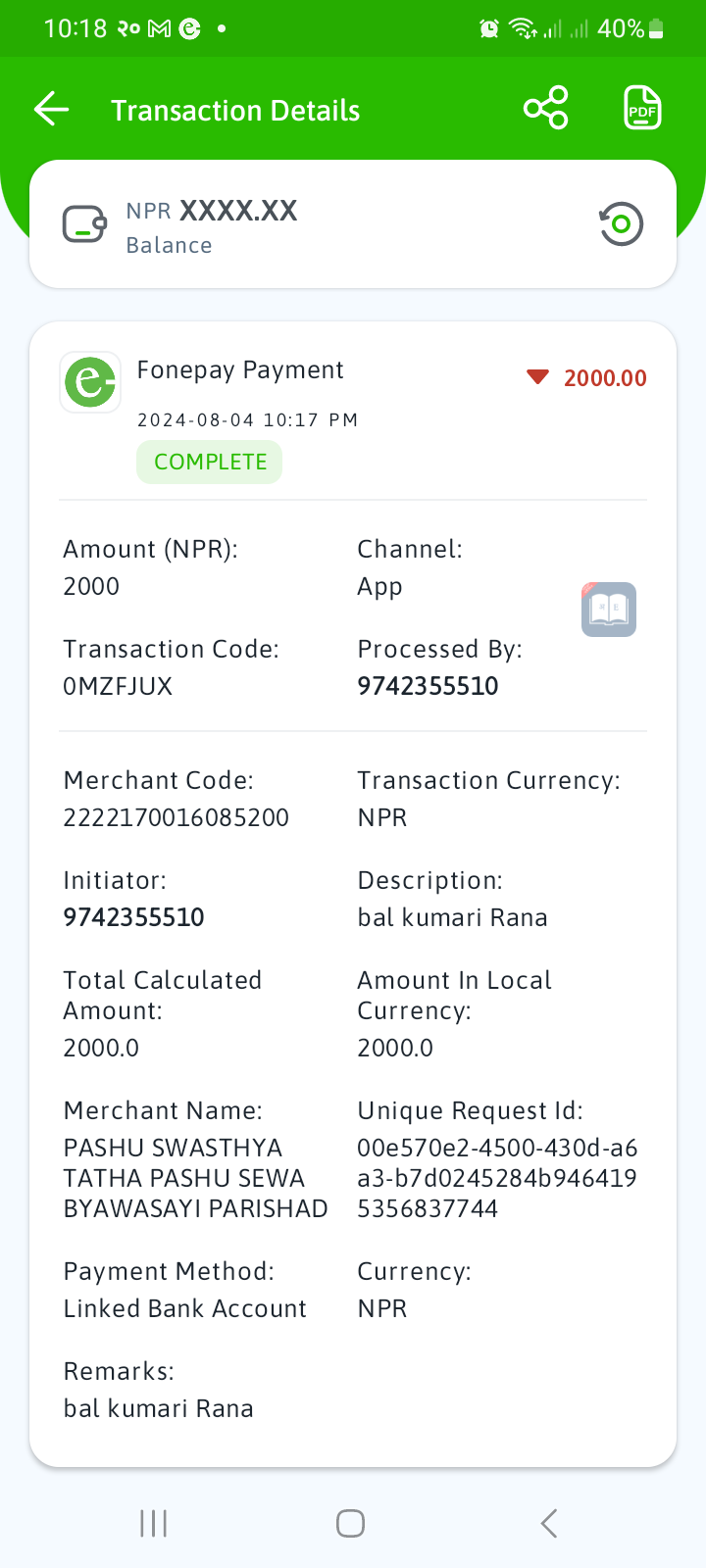Show the hidden NPR XXXX.XX balance
Image resolution: width=706 pixels, height=1568 pixels.
[x=212, y=211]
